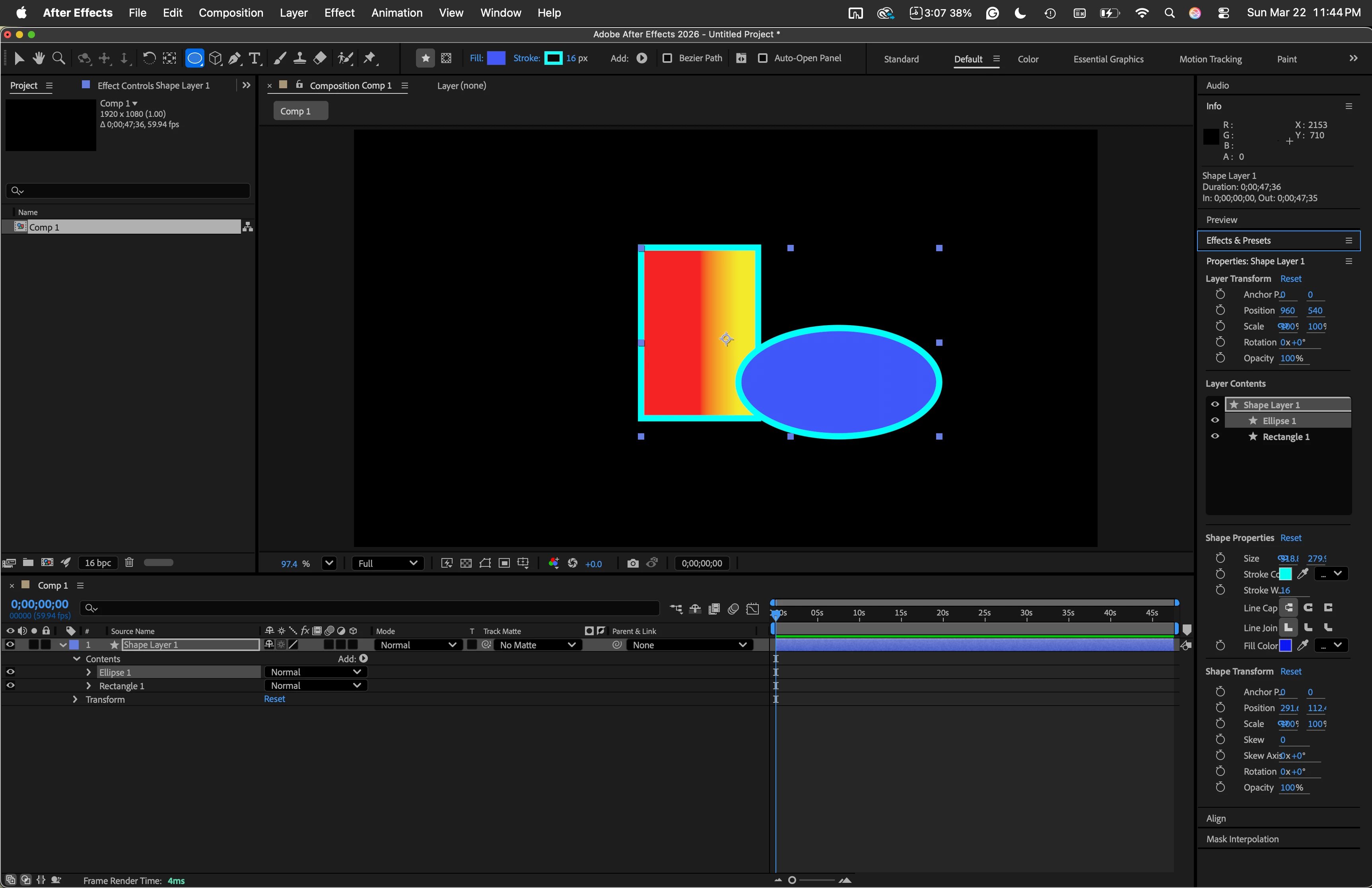The height and width of the screenshot is (888, 1372).
Task: Click the timeline current time display
Action: click(x=40, y=604)
